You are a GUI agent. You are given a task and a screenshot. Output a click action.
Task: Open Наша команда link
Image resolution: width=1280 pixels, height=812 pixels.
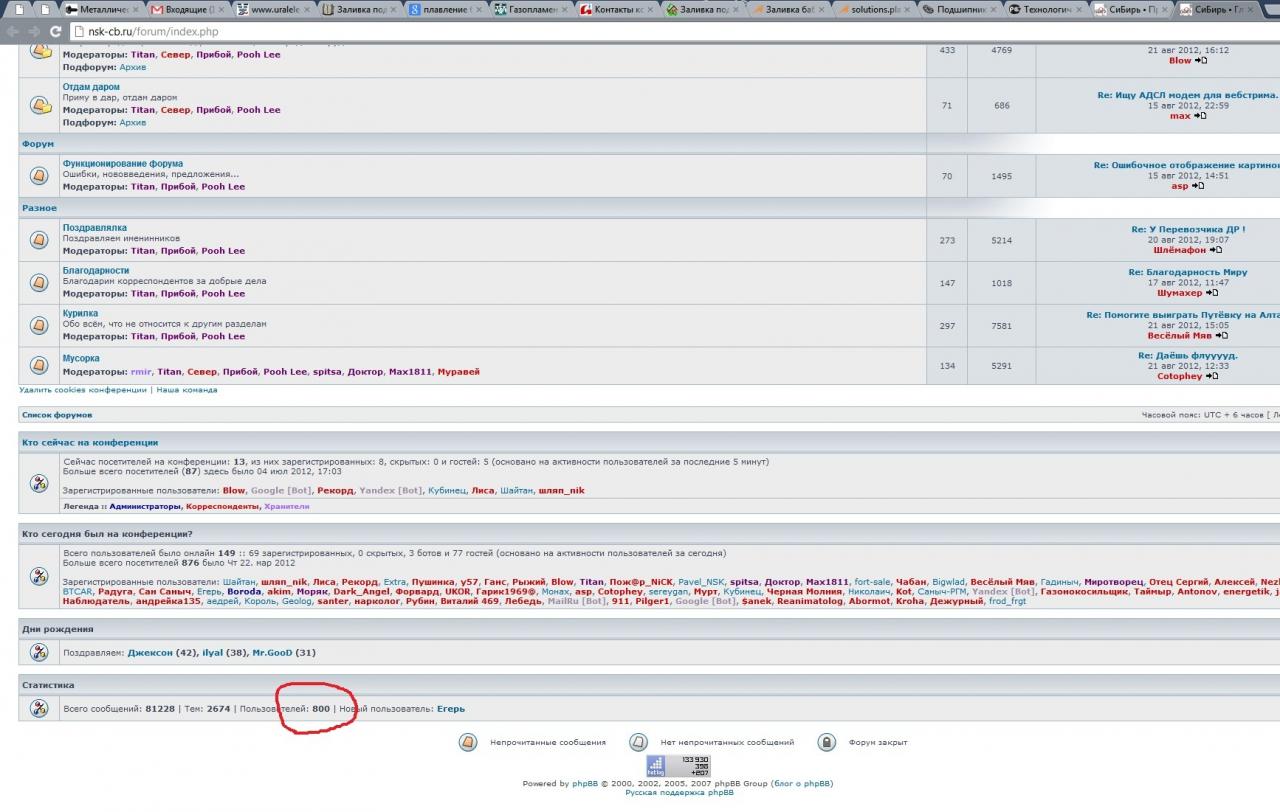[x=186, y=390]
